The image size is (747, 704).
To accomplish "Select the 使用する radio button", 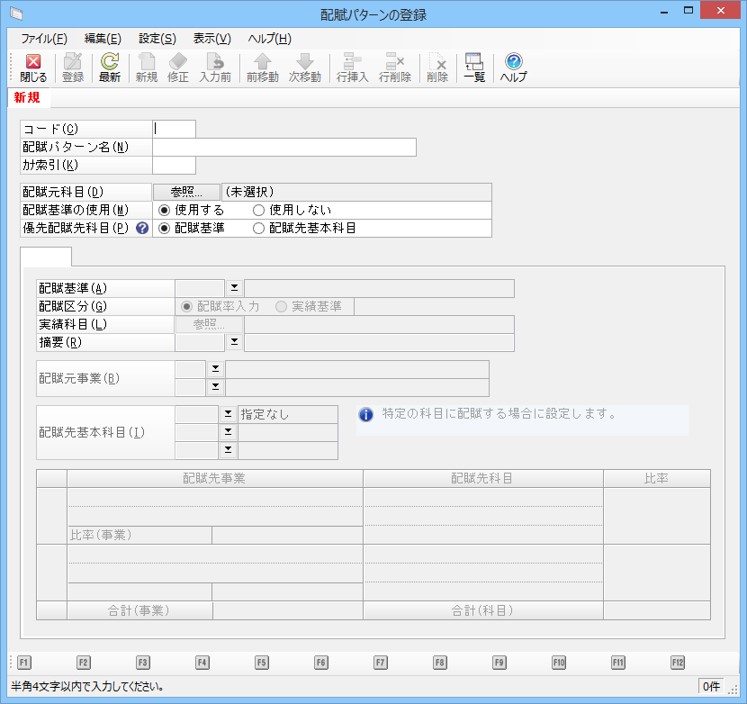I will pos(165,210).
